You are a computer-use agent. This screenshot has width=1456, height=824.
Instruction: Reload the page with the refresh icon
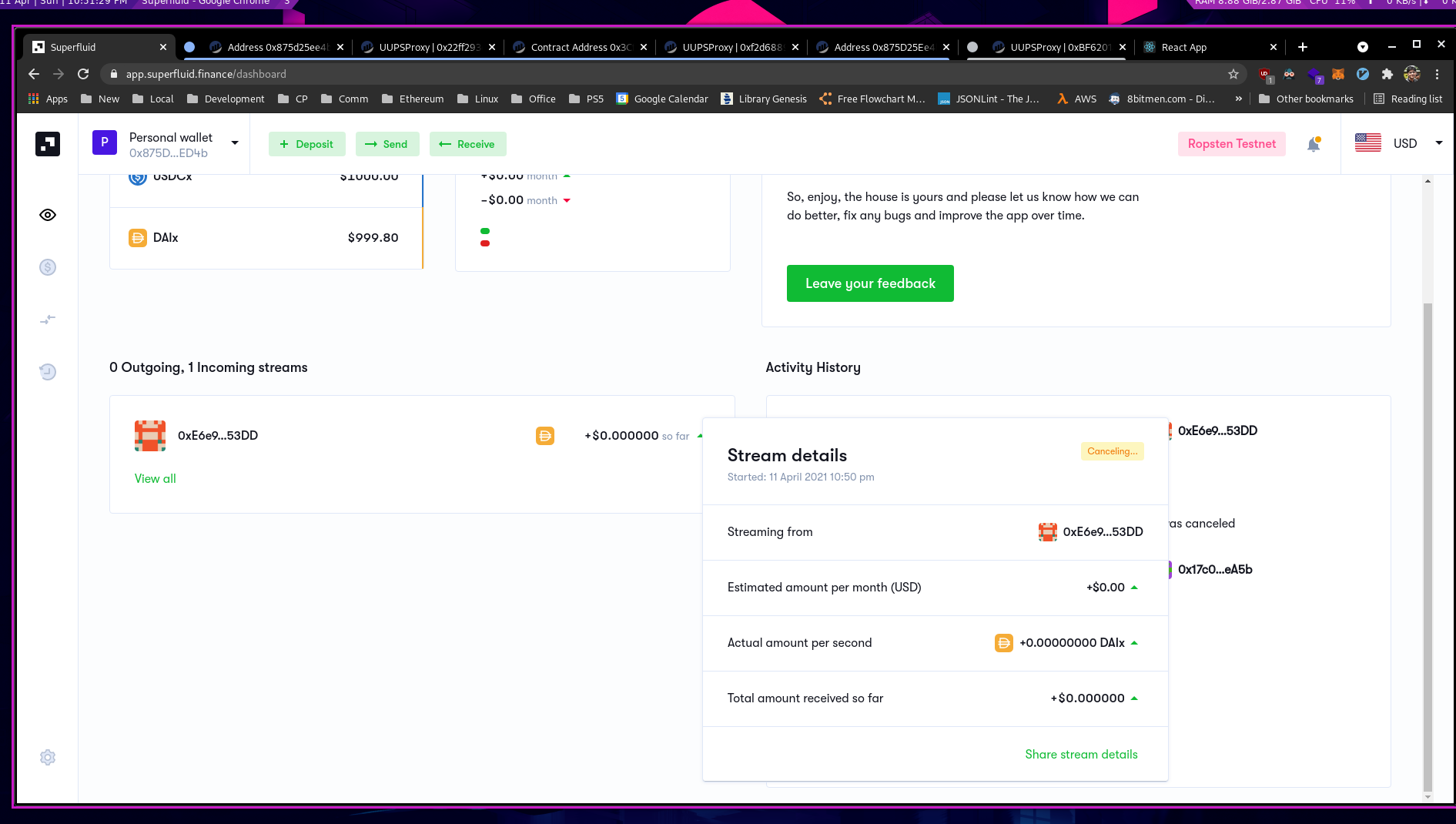tap(83, 74)
